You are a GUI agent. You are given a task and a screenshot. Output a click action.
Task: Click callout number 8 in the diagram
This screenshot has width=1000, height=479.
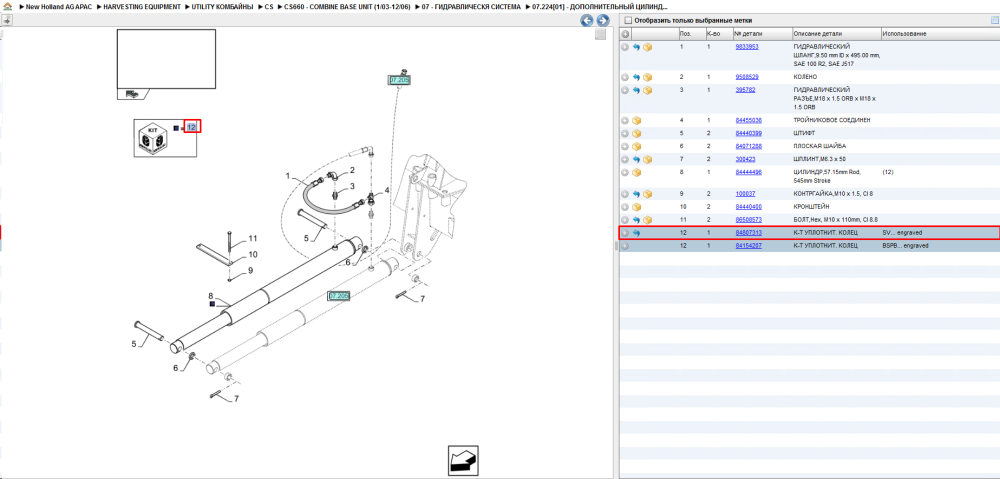[x=210, y=296]
